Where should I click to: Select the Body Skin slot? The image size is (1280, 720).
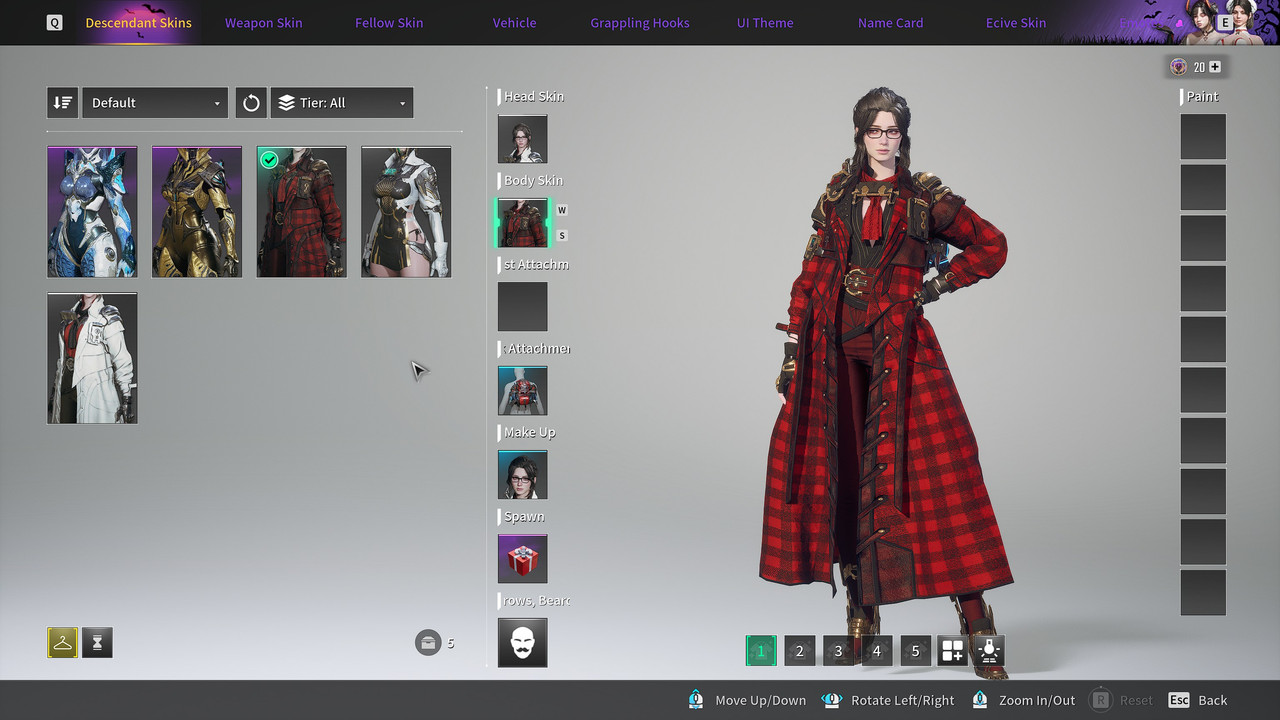coord(523,223)
